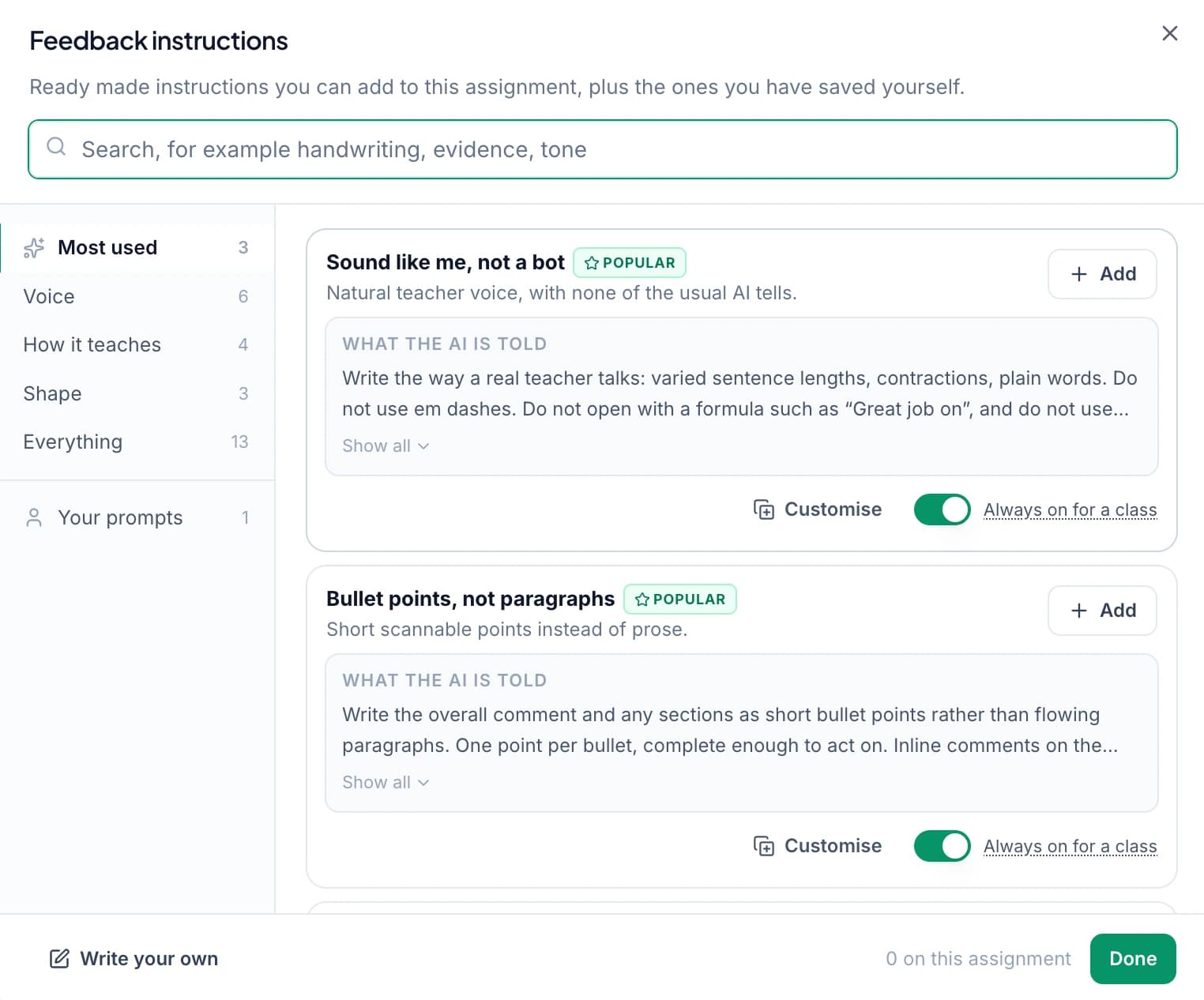Toggle Always on for Sound like me
Screen dimensions: 1204x1000
pos(942,509)
